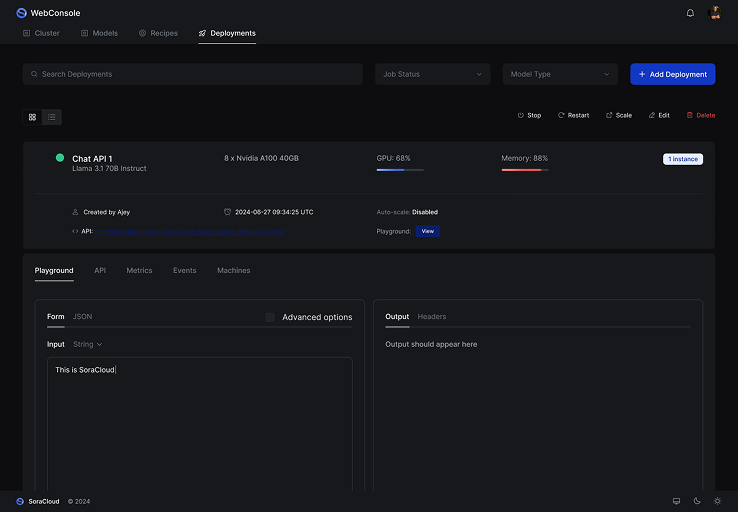Open the user avatar menu
Screen dimensions: 738x512
[714, 13]
